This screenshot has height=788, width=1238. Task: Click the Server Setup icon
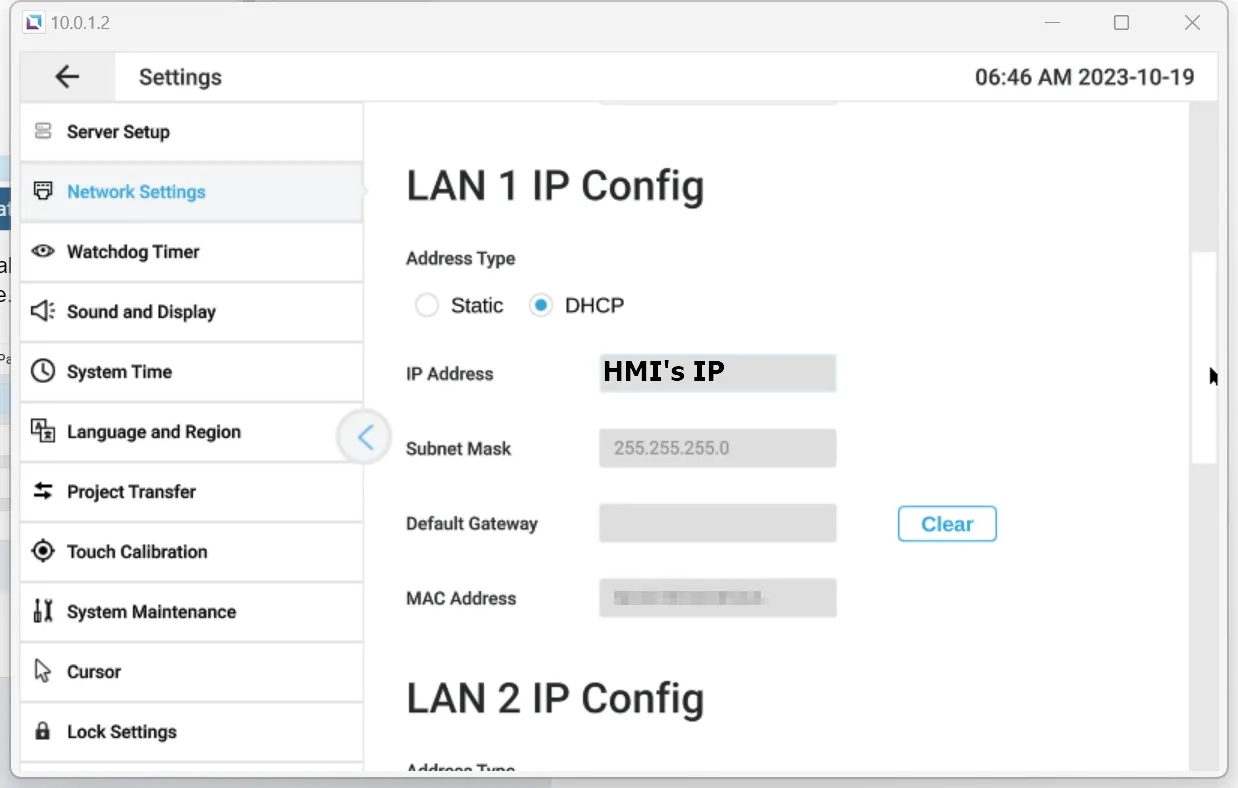pyautogui.click(x=43, y=131)
